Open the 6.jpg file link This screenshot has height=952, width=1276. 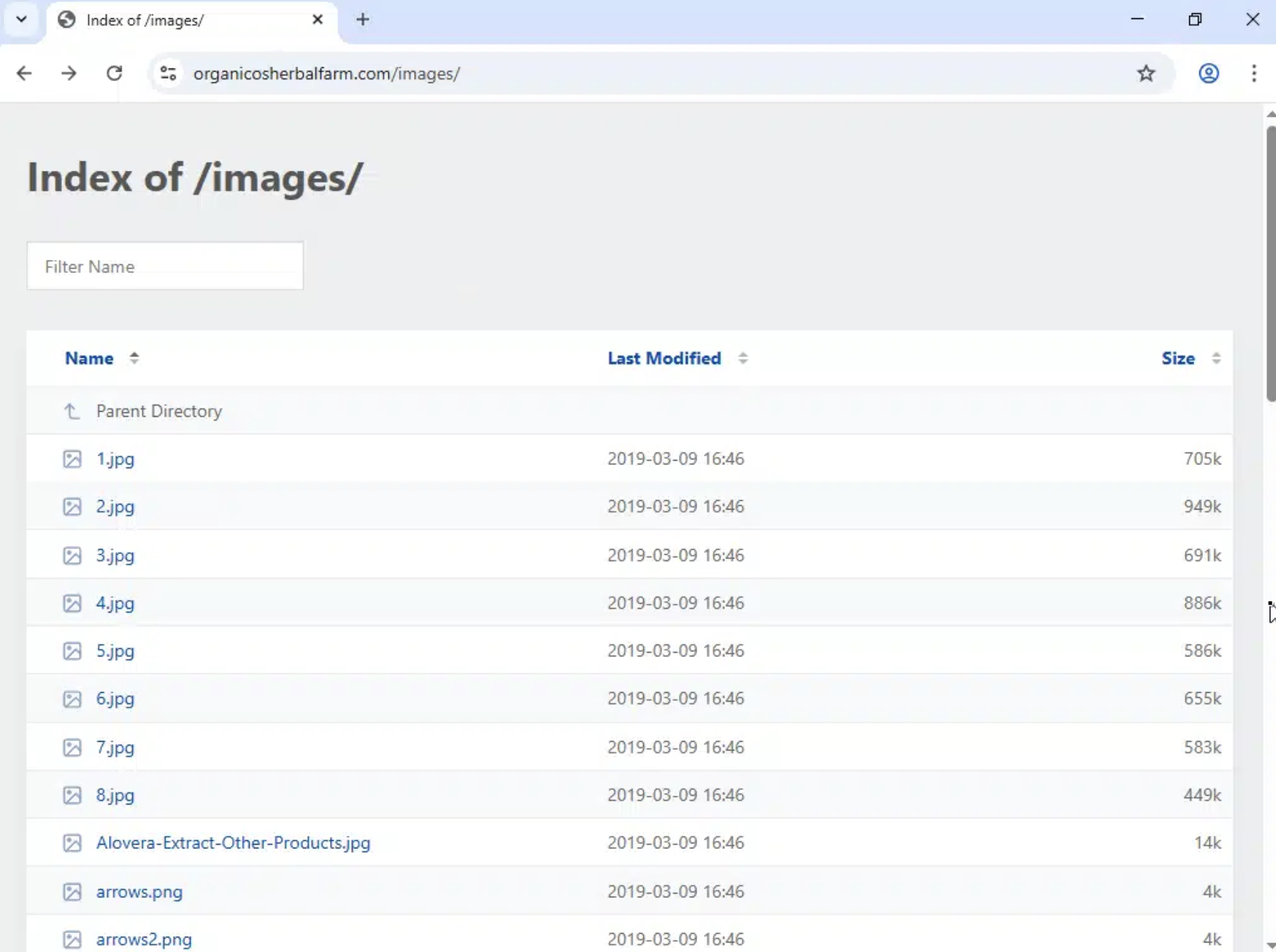(x=115, y=699)
